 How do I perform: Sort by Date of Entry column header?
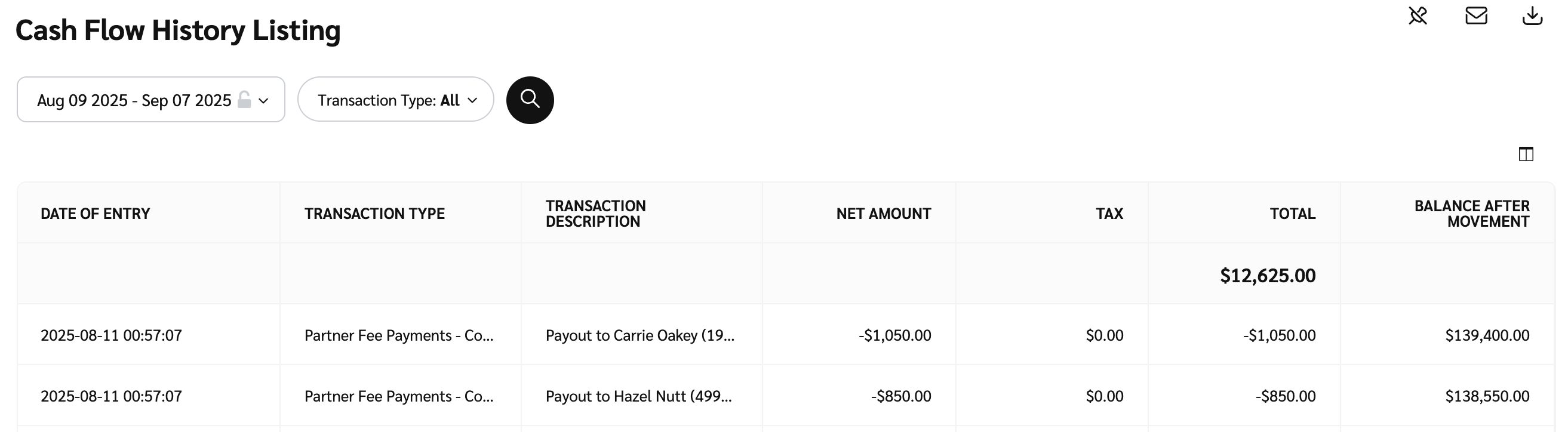point(95,214)
